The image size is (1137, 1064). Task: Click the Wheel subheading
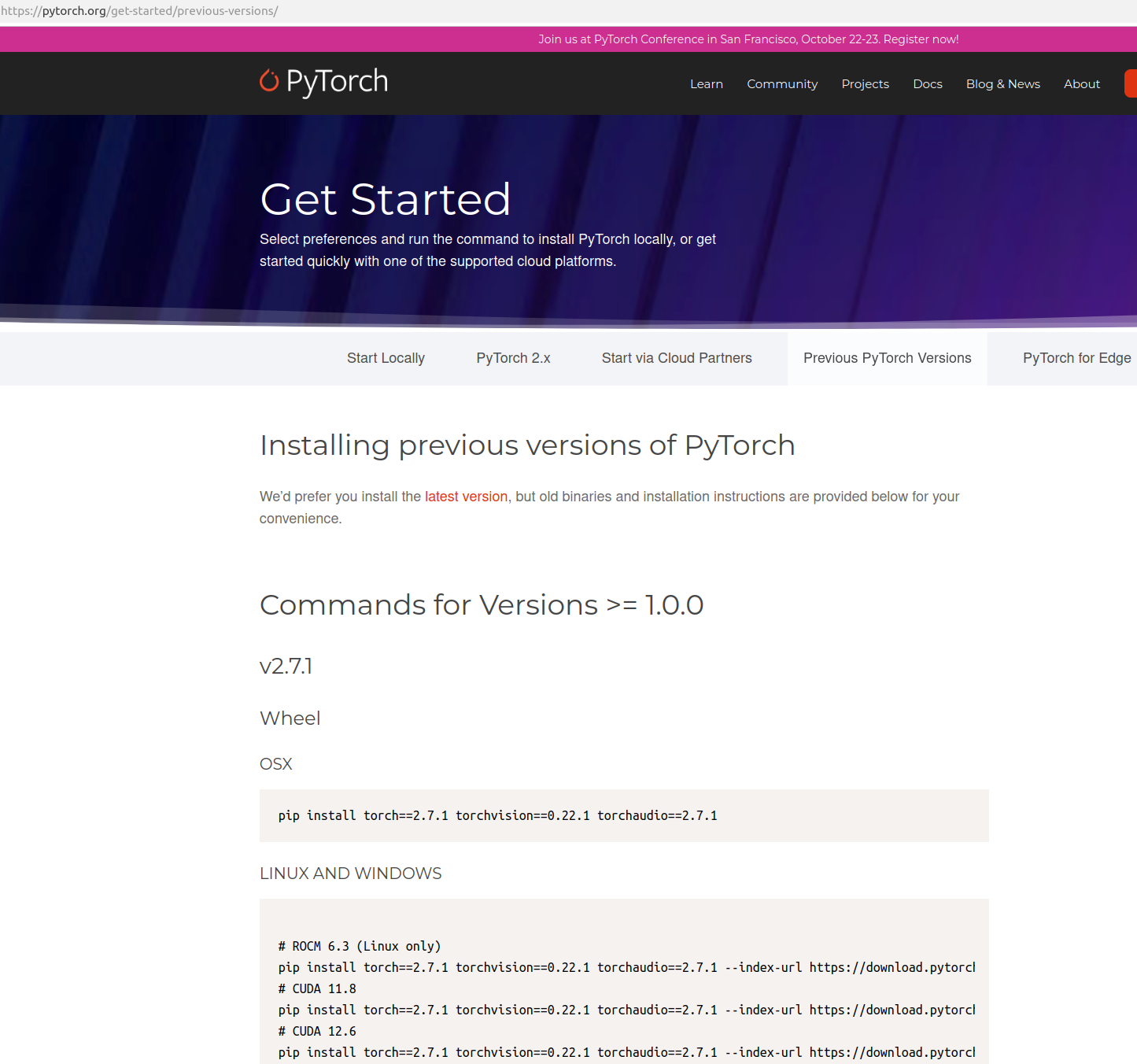pyautogui.click(x=290, y=718)
